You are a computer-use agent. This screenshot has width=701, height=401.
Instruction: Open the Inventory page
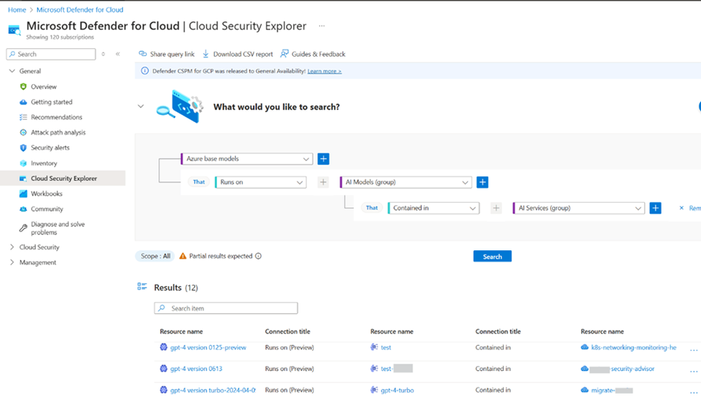(x=44, y=163)
